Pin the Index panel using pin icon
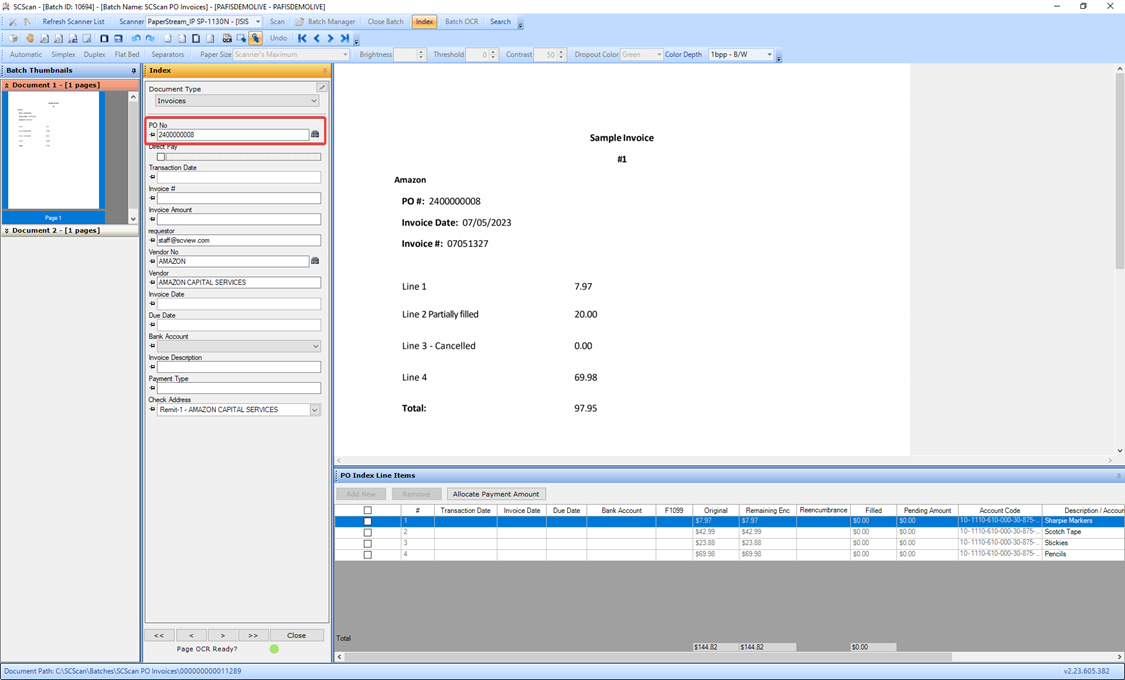Screen dimensions: 1125x680 (x=324, y=71)
